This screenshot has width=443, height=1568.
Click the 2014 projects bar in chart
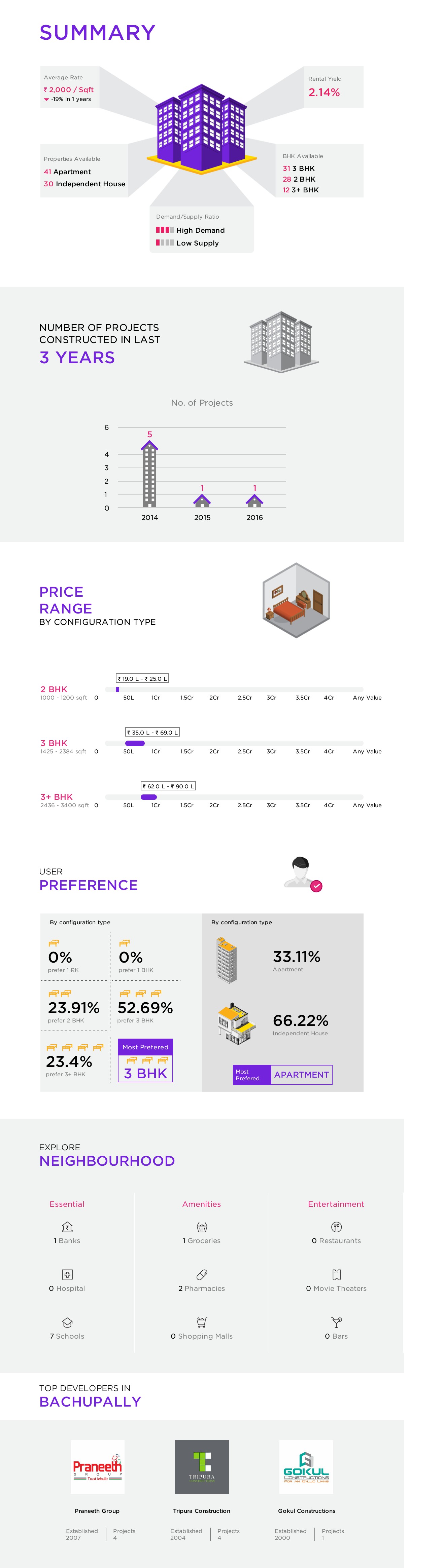[149, 475]
